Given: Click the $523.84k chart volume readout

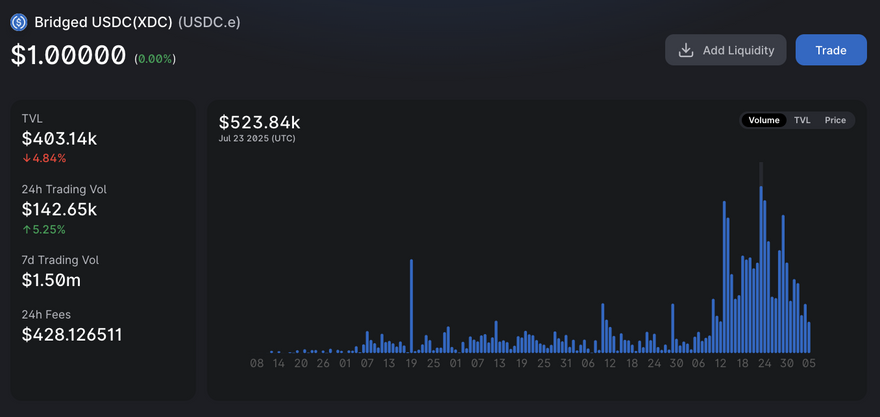Looking at the screenshot, I should pyautogui.click(x=259, y=122).
